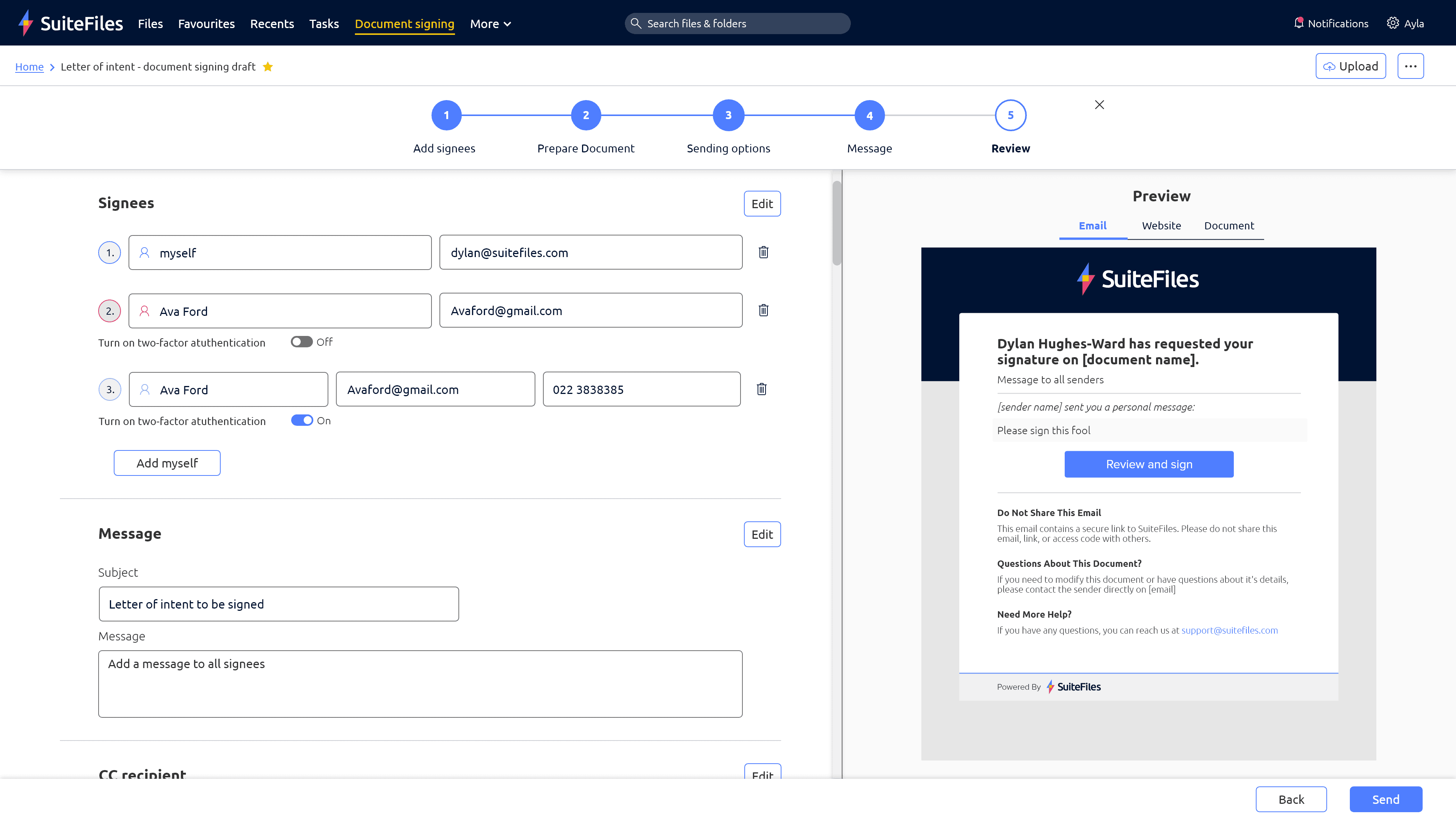1456x819 pixels.
Task: Click the search magnifier icon
Action: [x=635, y=23]
